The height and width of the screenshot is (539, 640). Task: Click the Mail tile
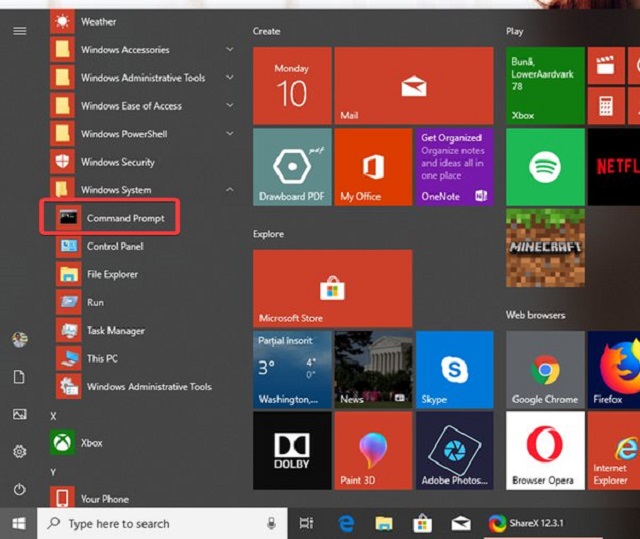pos(414,86)
